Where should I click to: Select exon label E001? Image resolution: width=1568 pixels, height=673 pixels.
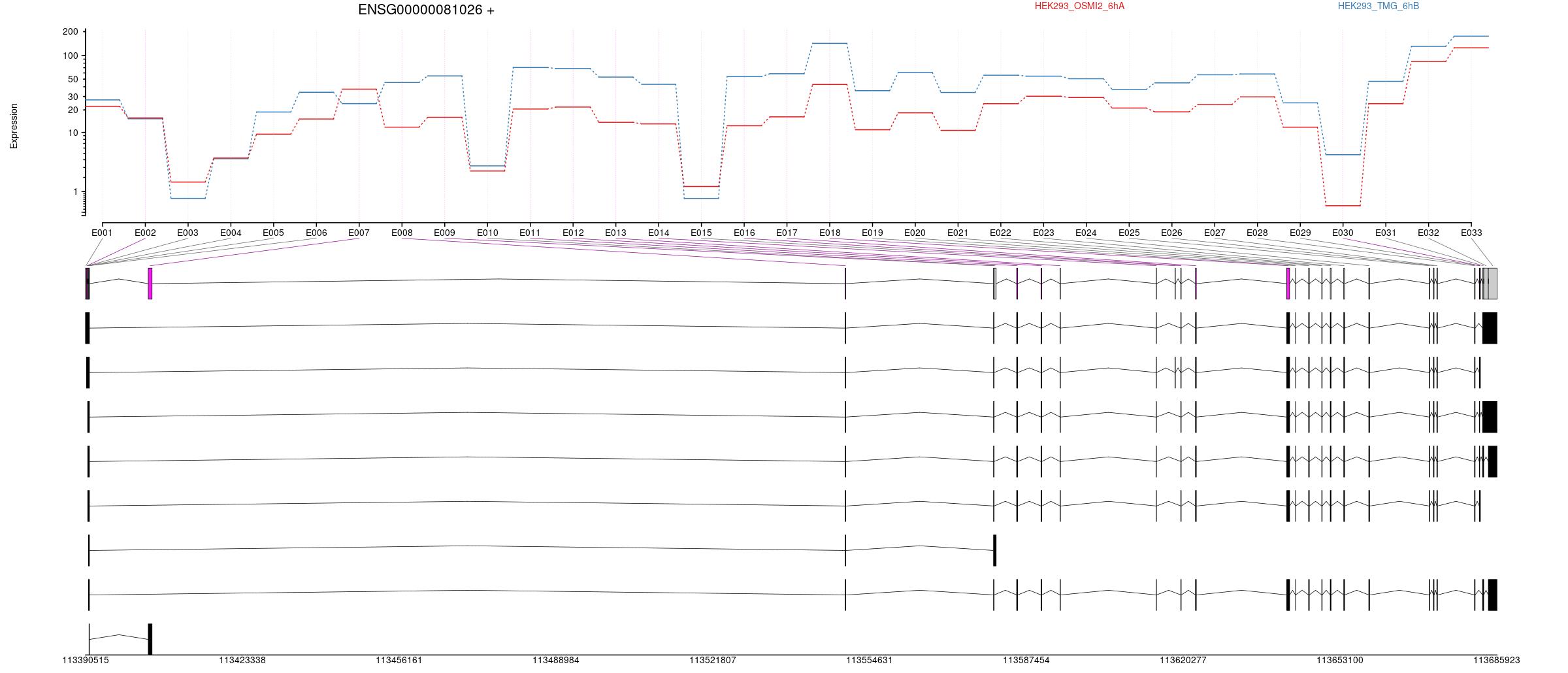102,233
